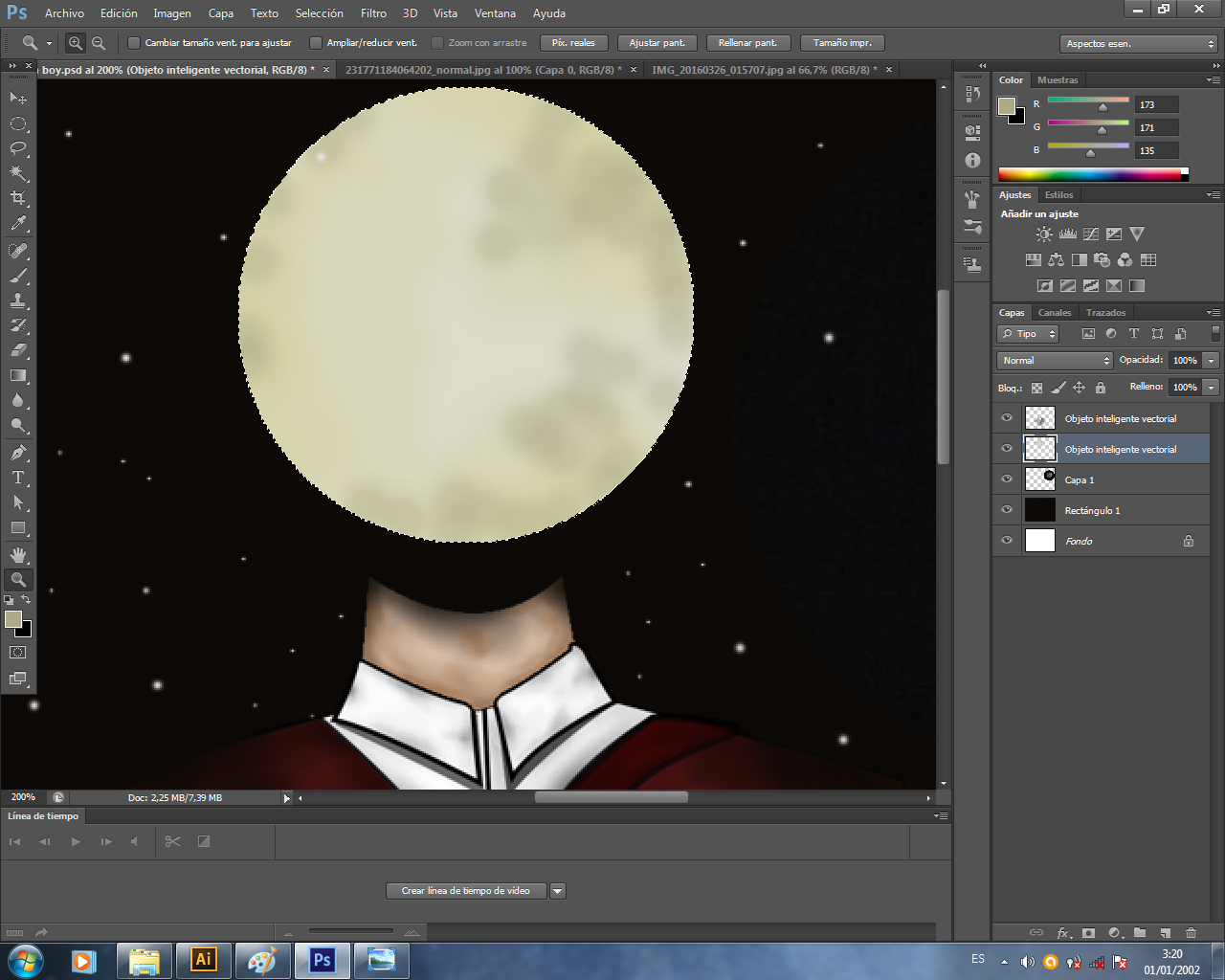Viewport: 1225px width, 980px height.
Task: Open layer filter Tipo dropdown
Action: [1028, 334]
